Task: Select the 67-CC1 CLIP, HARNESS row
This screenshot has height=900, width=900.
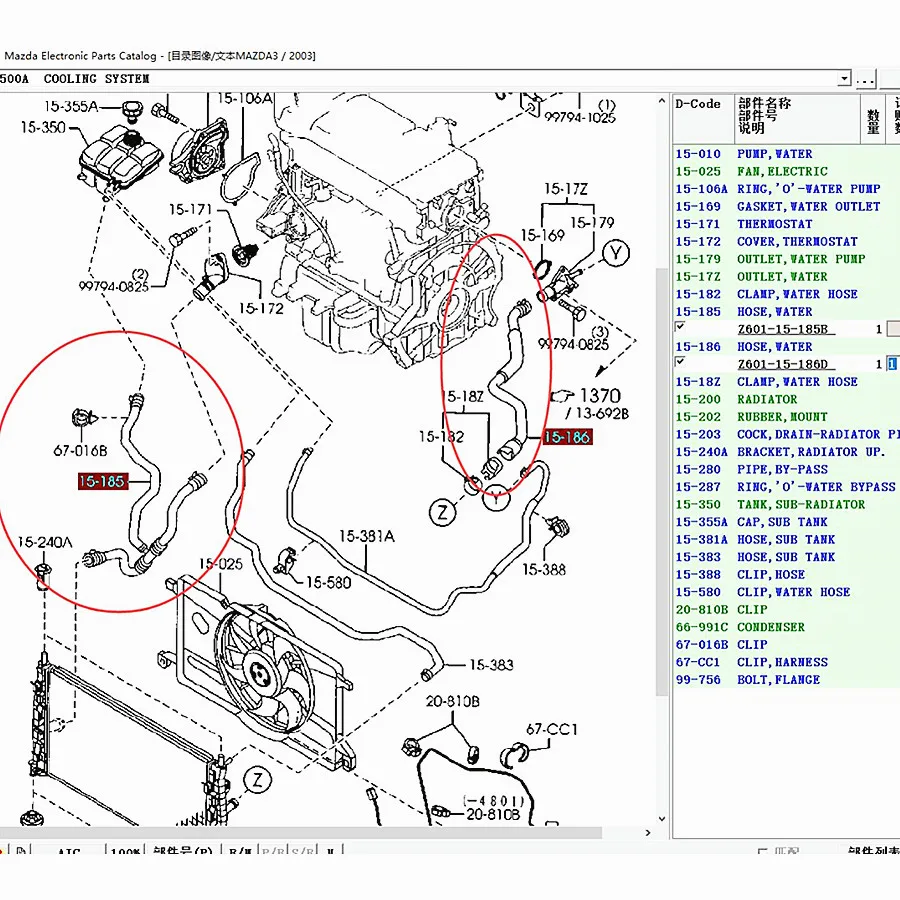Action: 786,662
